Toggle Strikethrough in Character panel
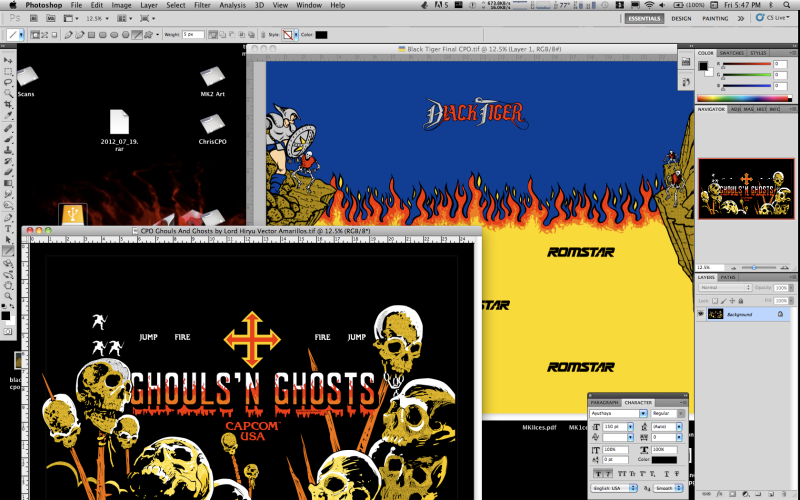800x500 pixels. [677, 474]
